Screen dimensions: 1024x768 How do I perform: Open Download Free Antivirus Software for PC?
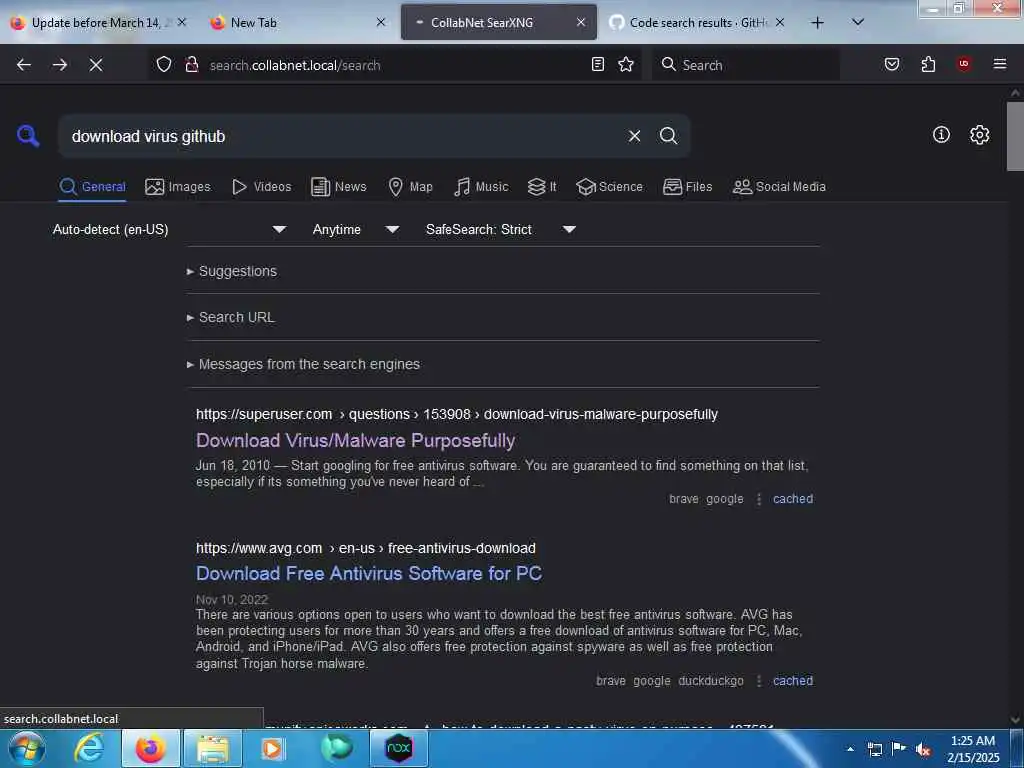(369, 573)
